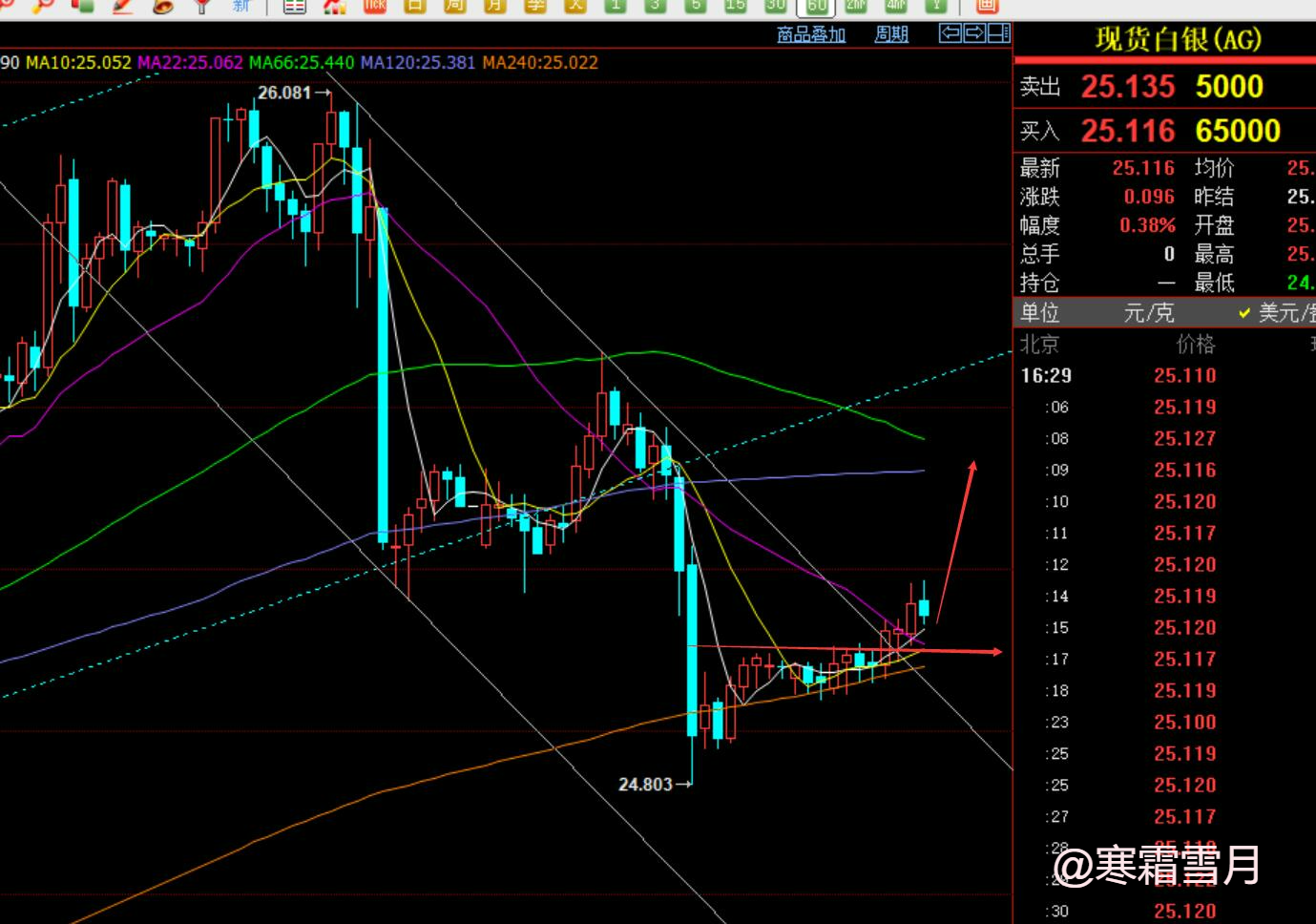Click the buy volume 65000
Screen dimensions: 1316x924
(1238, 131)
